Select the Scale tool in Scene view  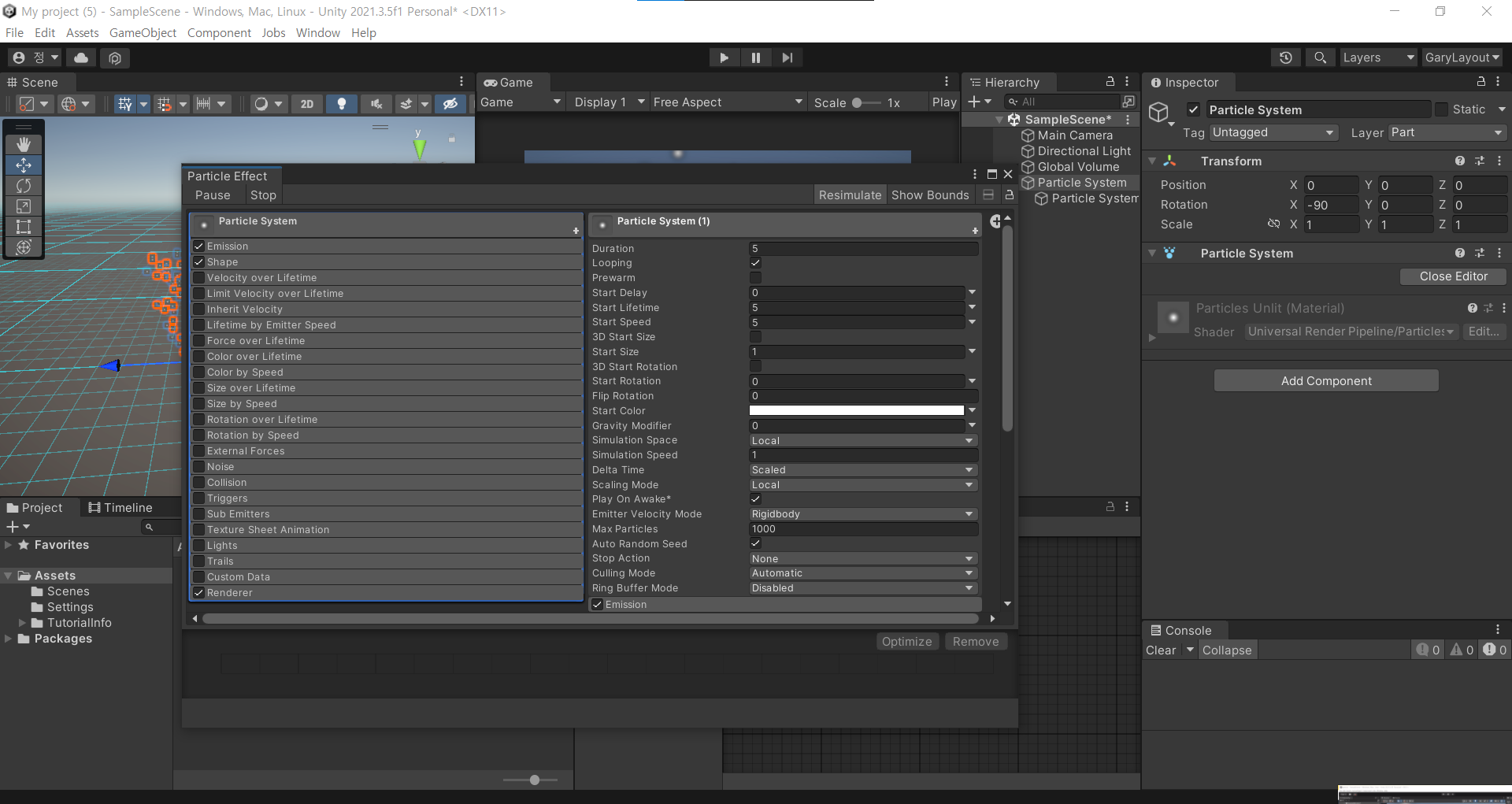tap(24, 206)
